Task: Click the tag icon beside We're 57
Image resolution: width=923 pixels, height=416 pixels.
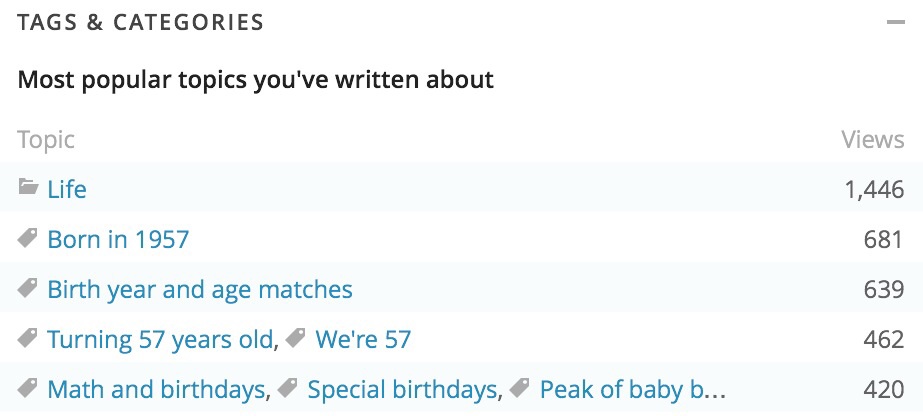Action: 296,340
